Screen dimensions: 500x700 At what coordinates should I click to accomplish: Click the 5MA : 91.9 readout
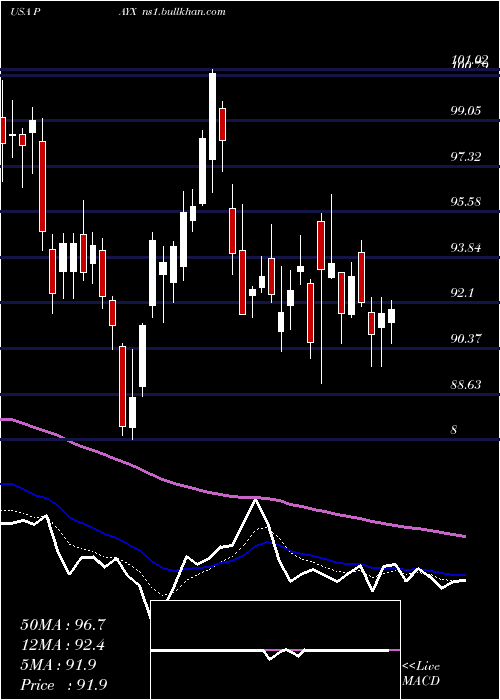pos(58,665)
